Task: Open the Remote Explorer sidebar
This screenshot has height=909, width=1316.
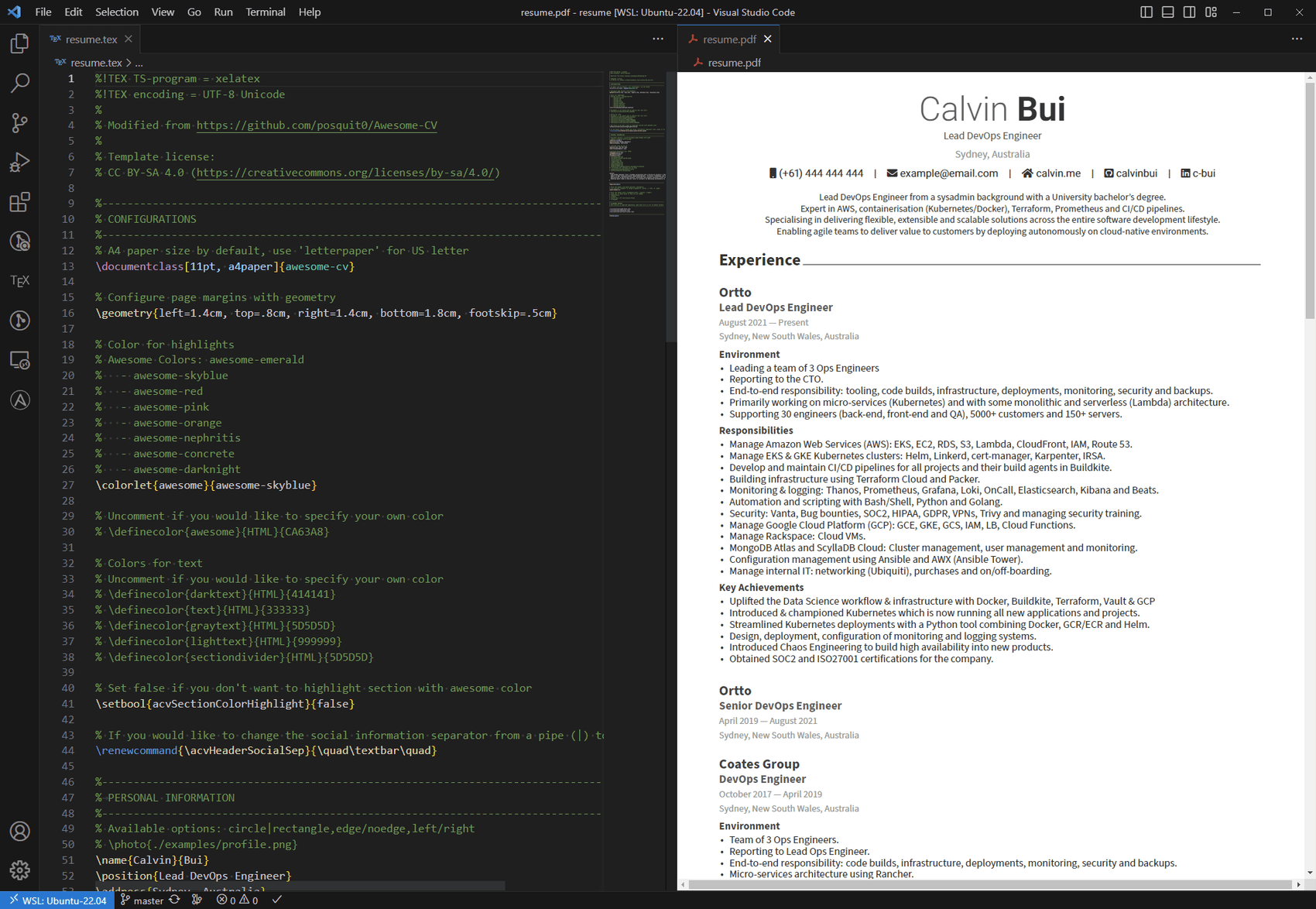Action: click(19, 360)
